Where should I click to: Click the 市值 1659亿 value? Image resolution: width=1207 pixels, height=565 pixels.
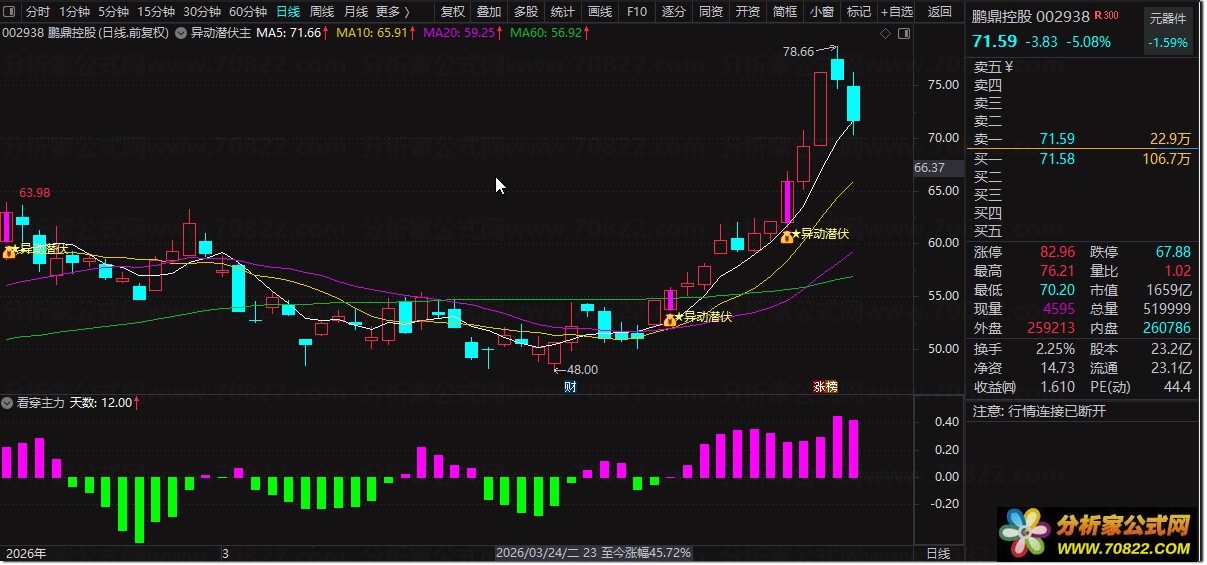coord(1169,290)
